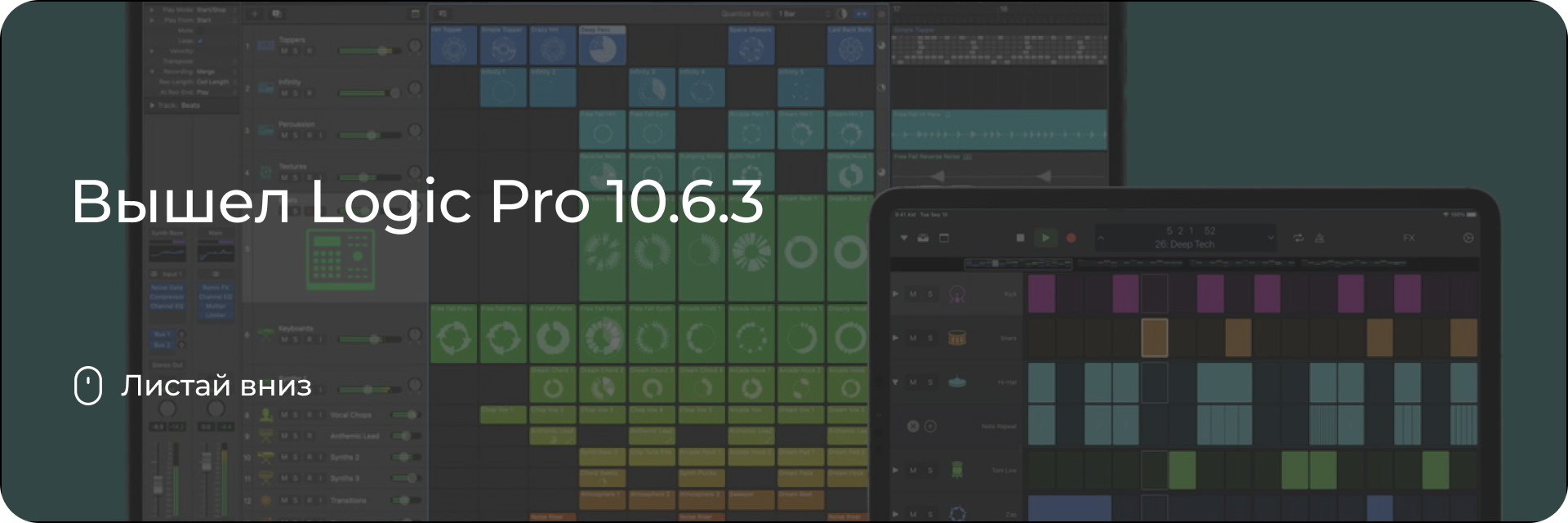This screenshot has height=523, width=1568.
Task: Open the Noise Gate plug-in slot
Action: tap(167, 288)
